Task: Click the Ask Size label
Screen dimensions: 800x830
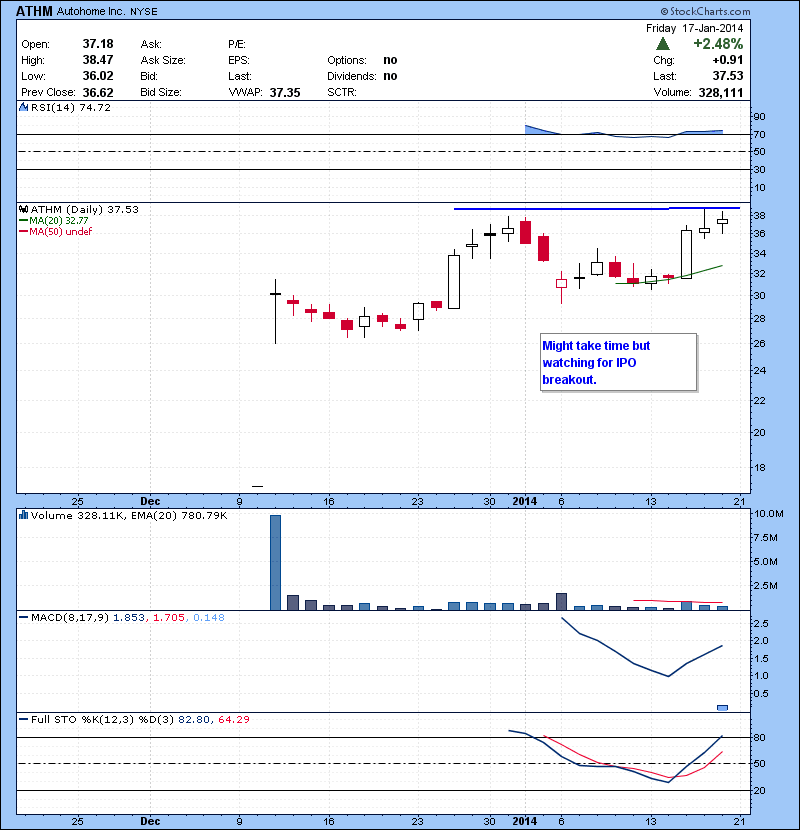Action: (163, 60)
